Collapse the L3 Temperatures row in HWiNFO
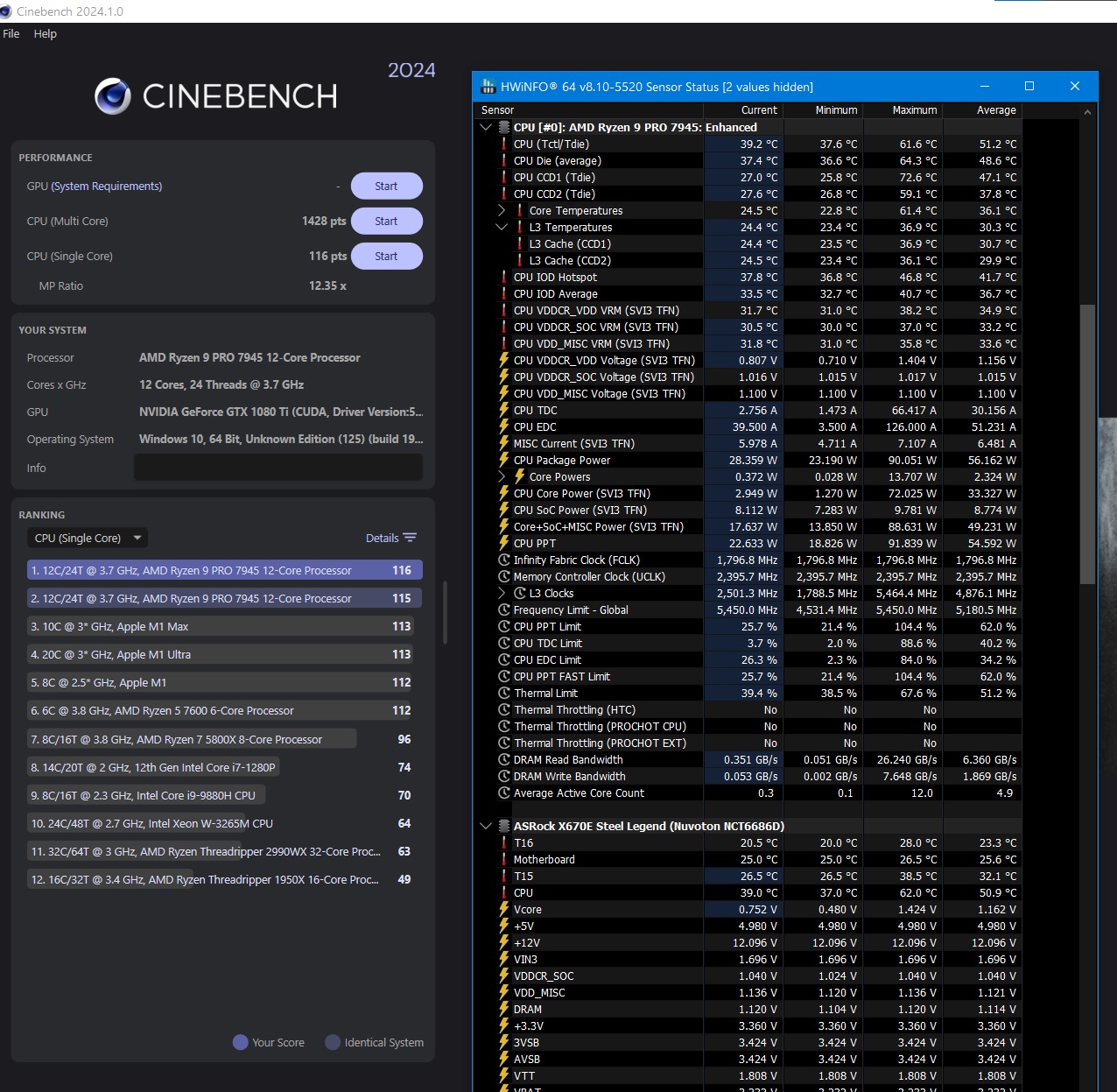1117x1092 pixels. pos(502,227)
